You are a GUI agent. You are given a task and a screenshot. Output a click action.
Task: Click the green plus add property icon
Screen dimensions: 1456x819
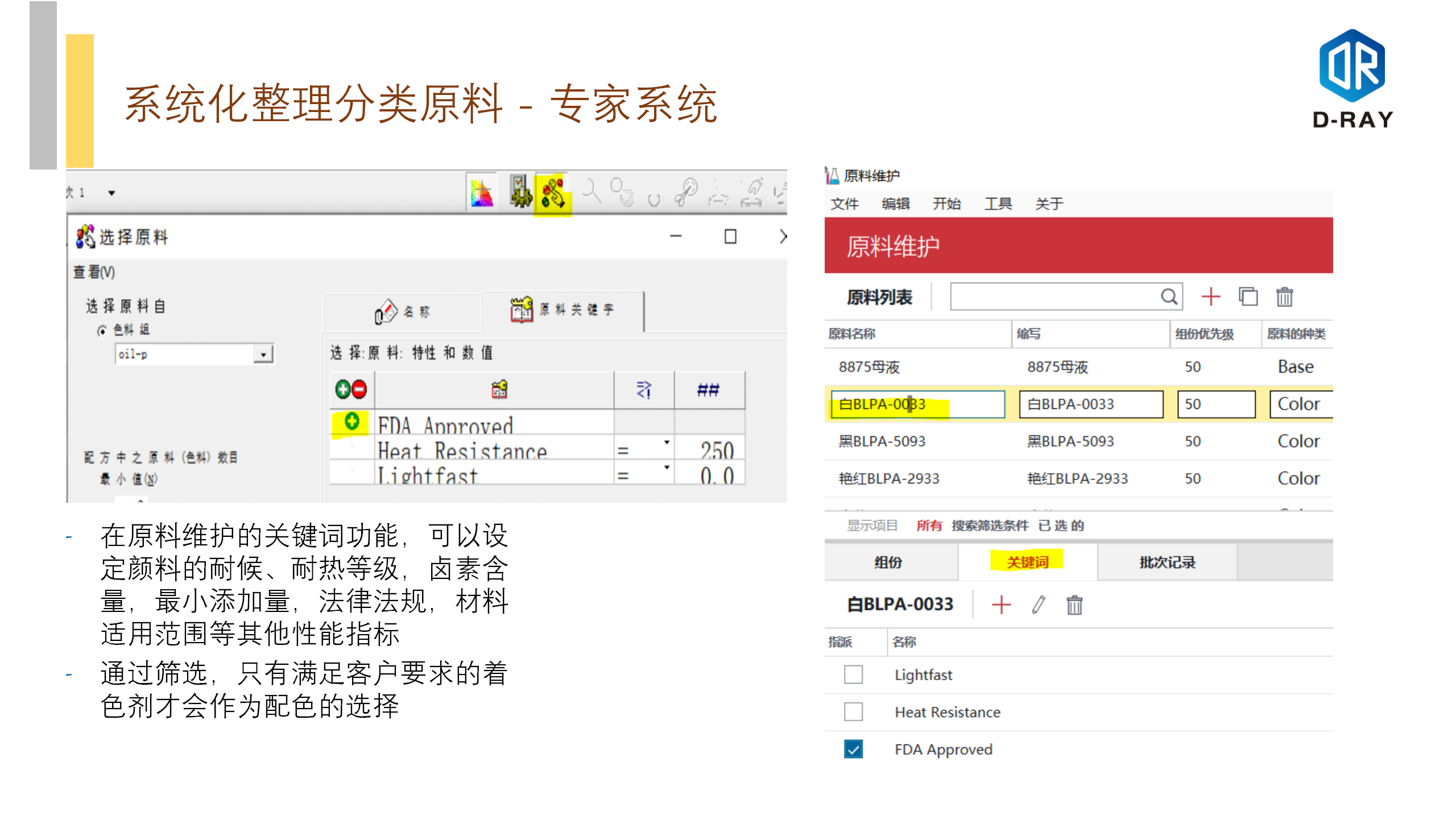pyautogui.click(x=343, y=390)
